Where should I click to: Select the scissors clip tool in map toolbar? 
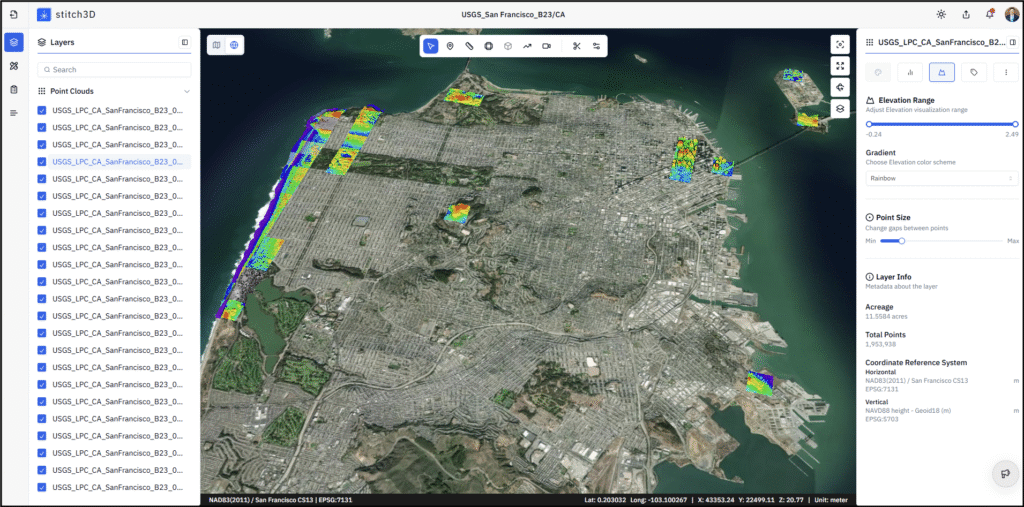(x=577, y=46)
